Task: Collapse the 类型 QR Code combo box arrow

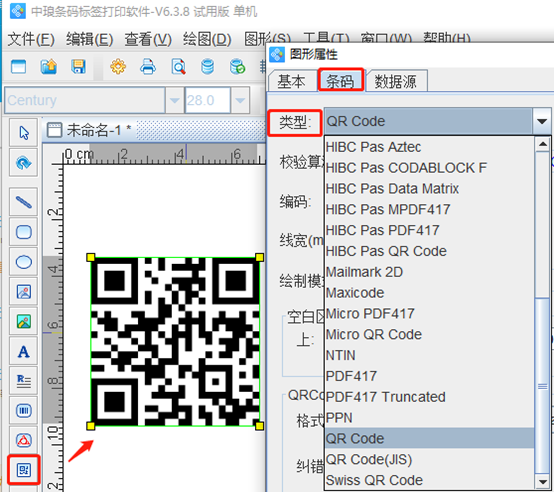Action: click(542, 121)
